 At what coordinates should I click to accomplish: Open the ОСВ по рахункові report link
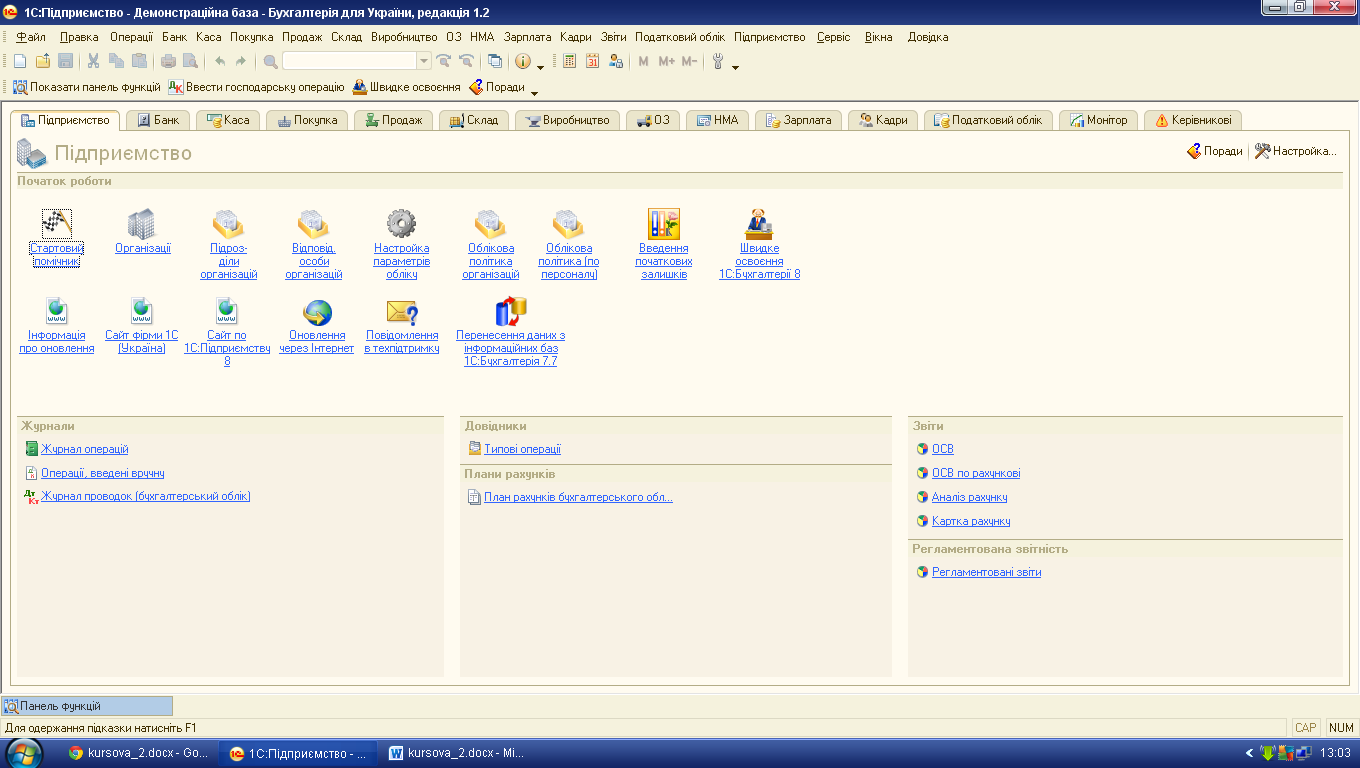[x=975, y=473]
